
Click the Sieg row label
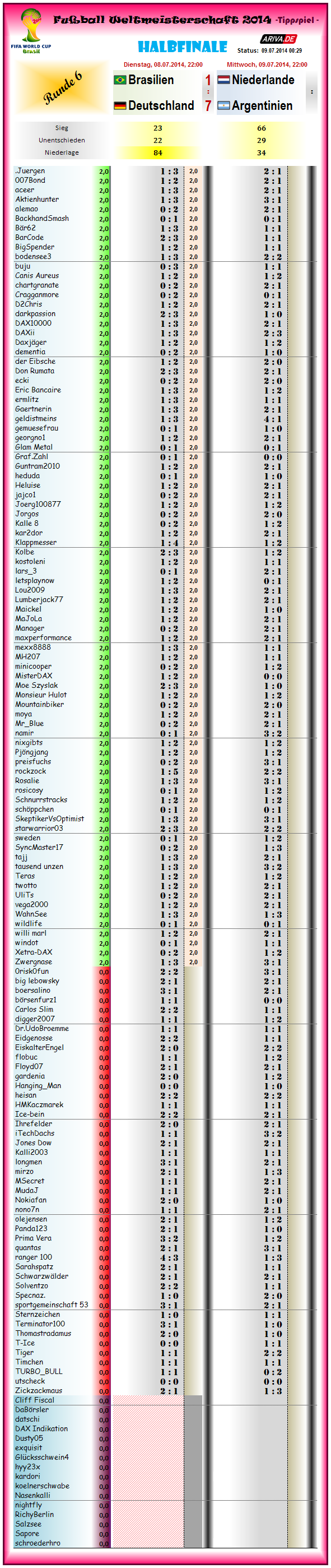tap(62, 128)
